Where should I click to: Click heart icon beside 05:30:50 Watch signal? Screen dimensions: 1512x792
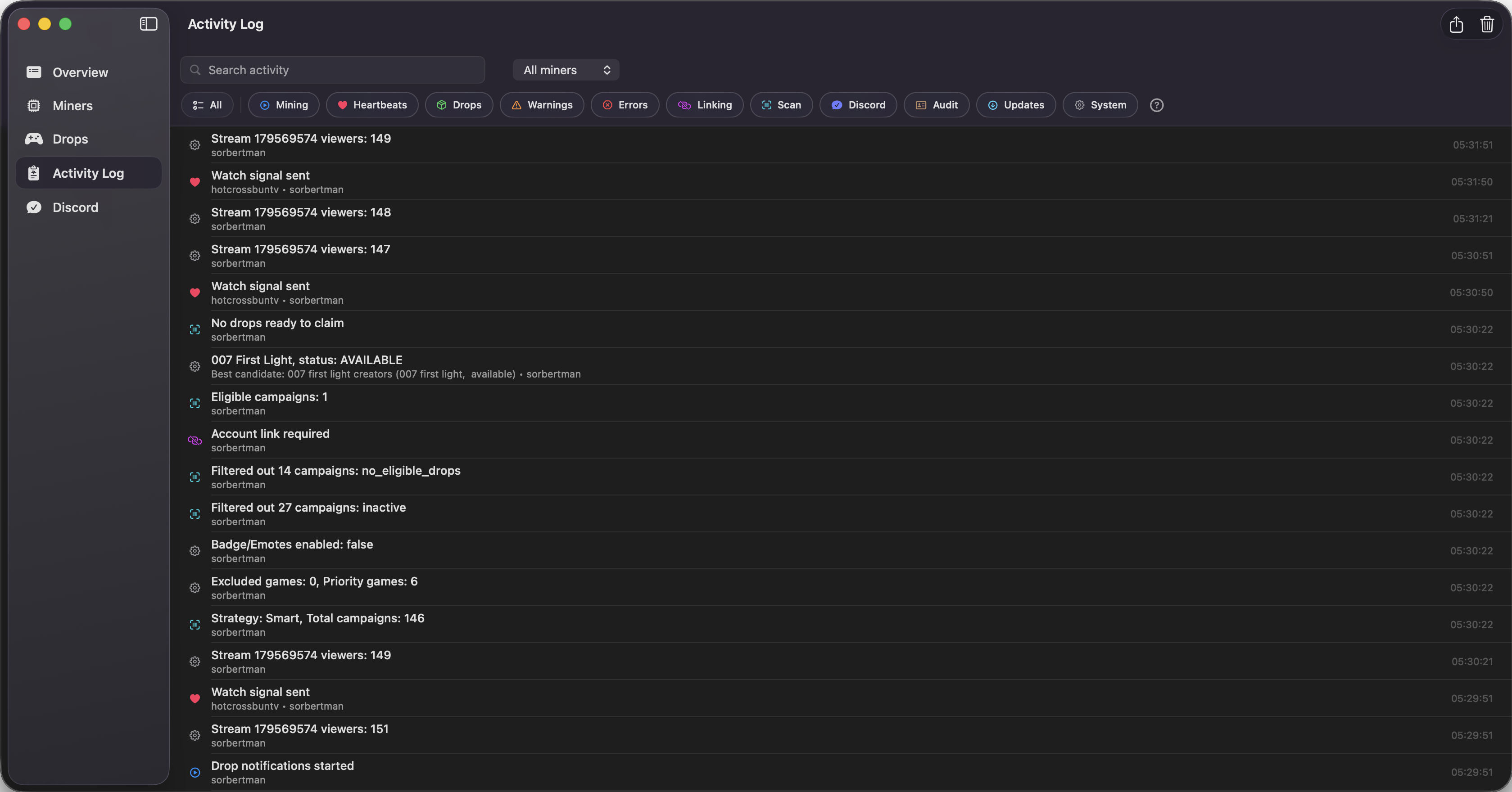(195, 293)
